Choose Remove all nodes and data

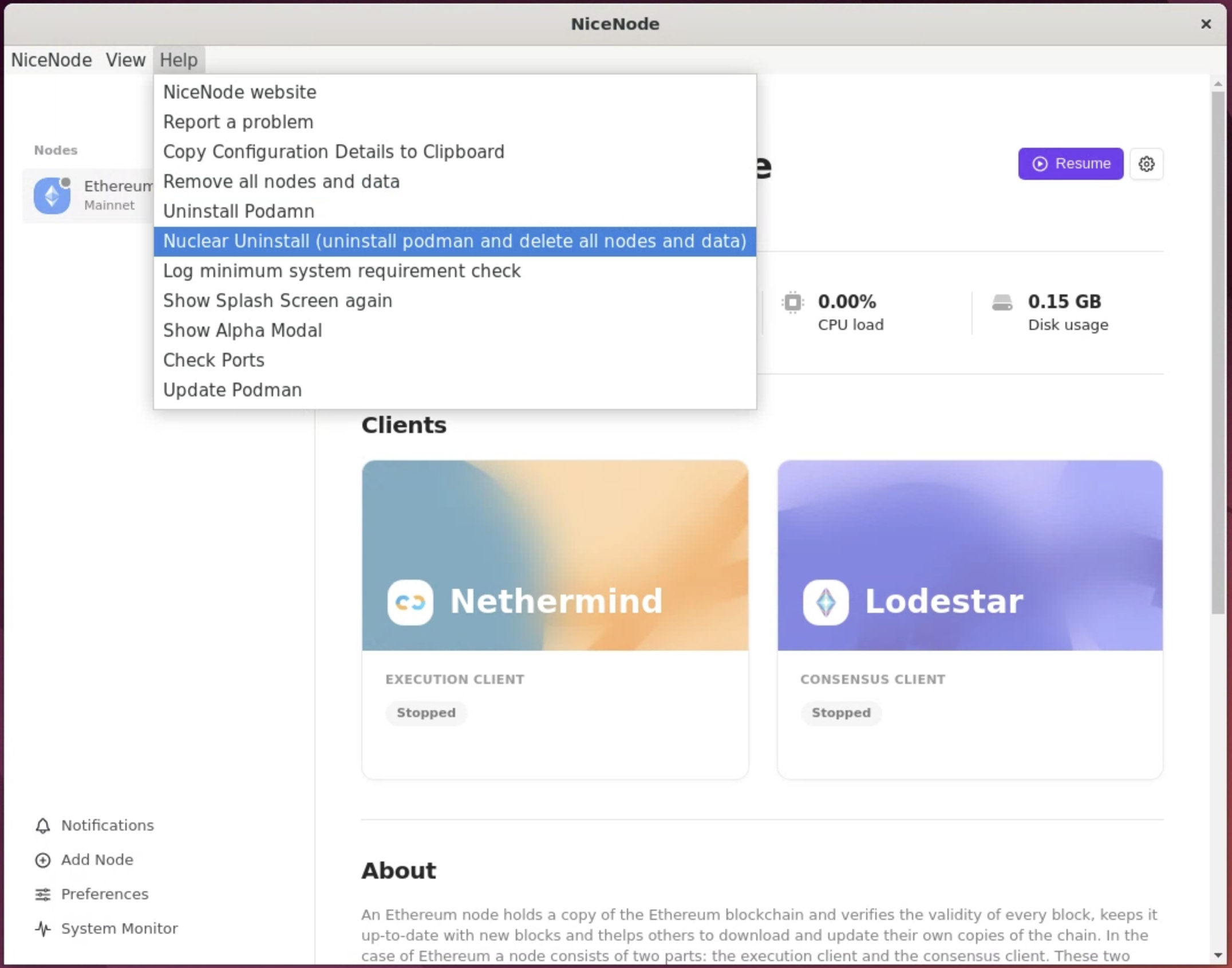(455, 182)
